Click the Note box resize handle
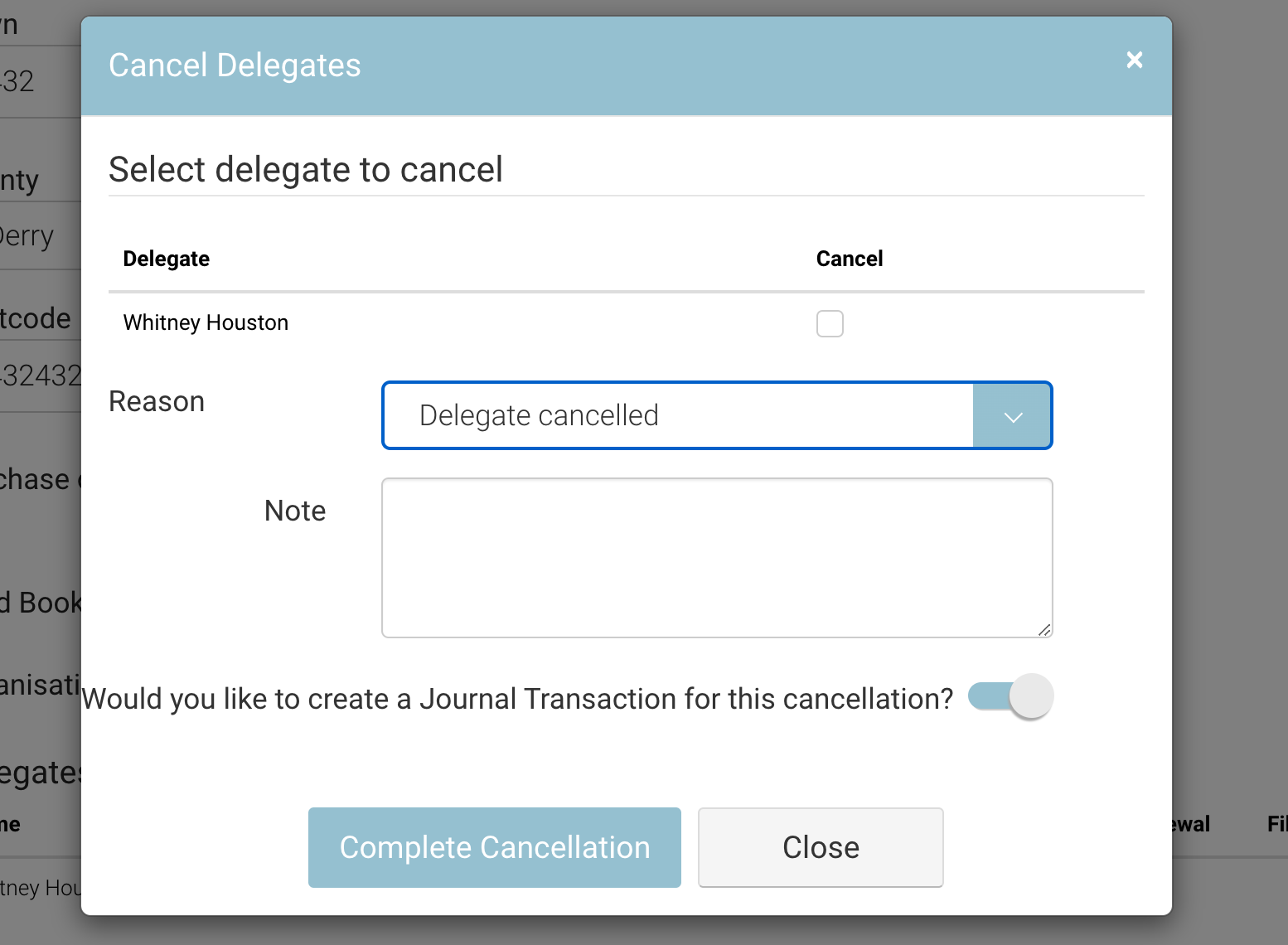The height and width of the screenshot is (945, 1288). pos(1044,630)
